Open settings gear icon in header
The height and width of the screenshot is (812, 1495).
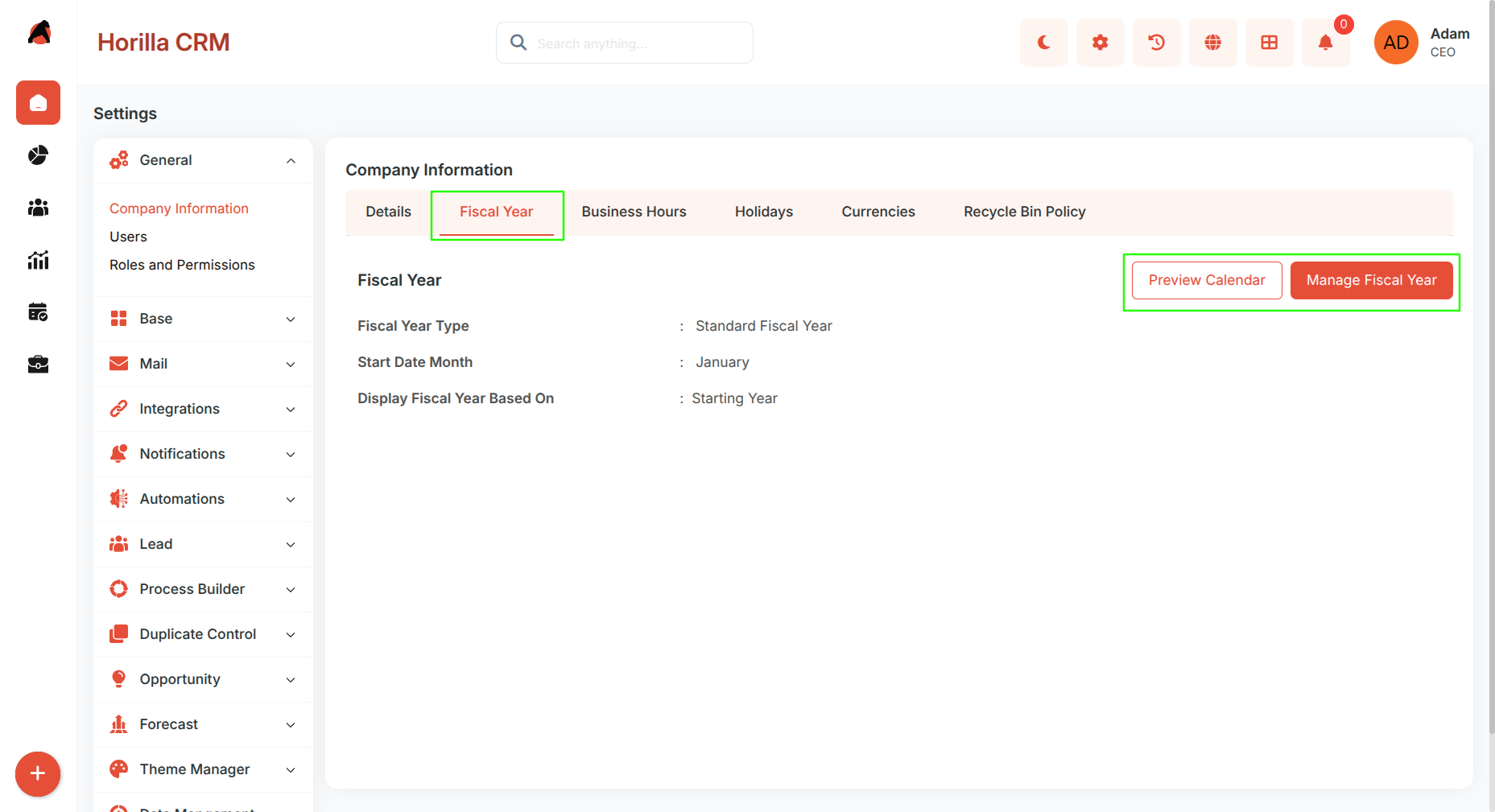coord(1101,43)
